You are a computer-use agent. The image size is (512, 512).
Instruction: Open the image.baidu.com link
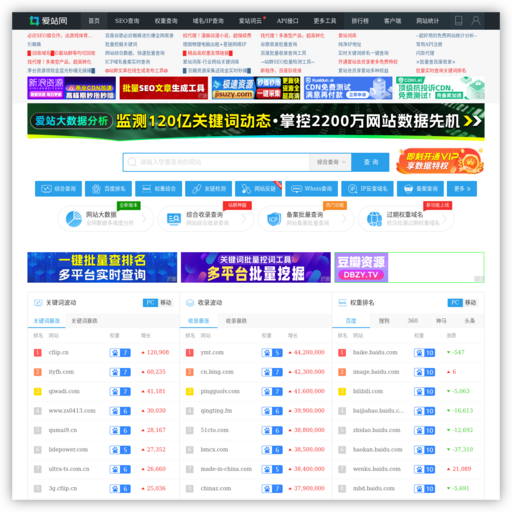(376, 372)
